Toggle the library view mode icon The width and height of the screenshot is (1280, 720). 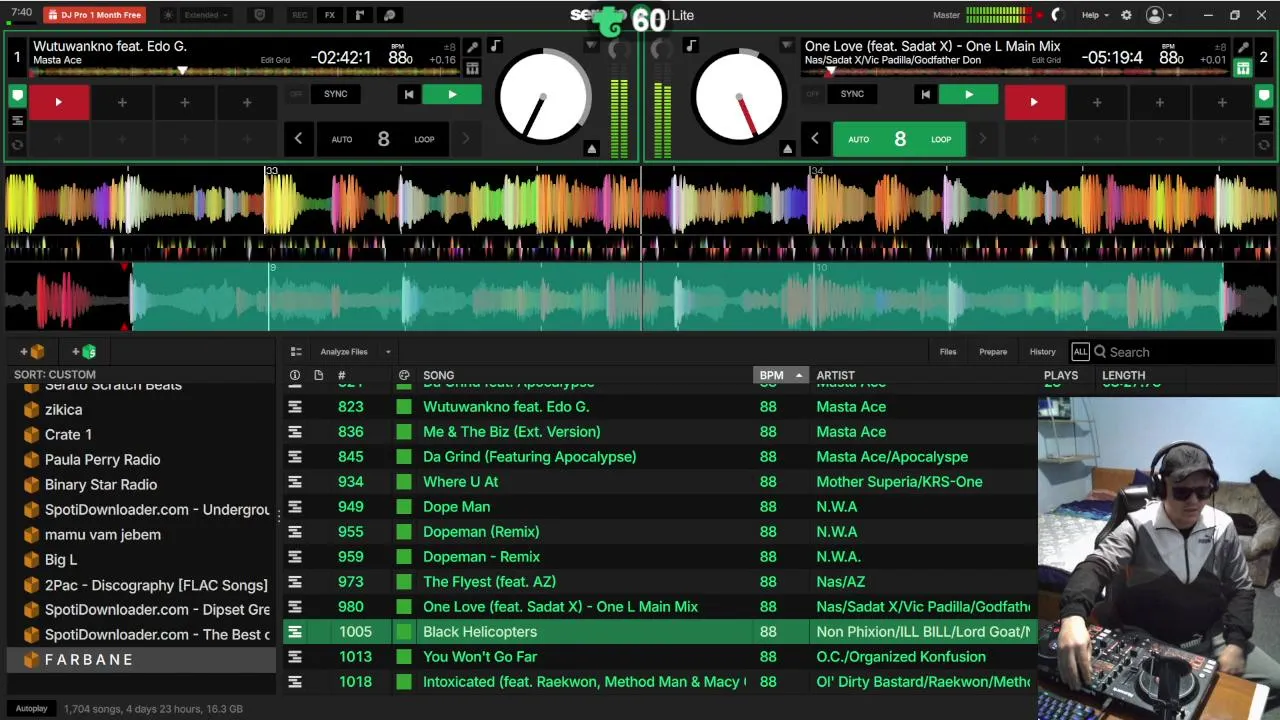coord(296,352)
